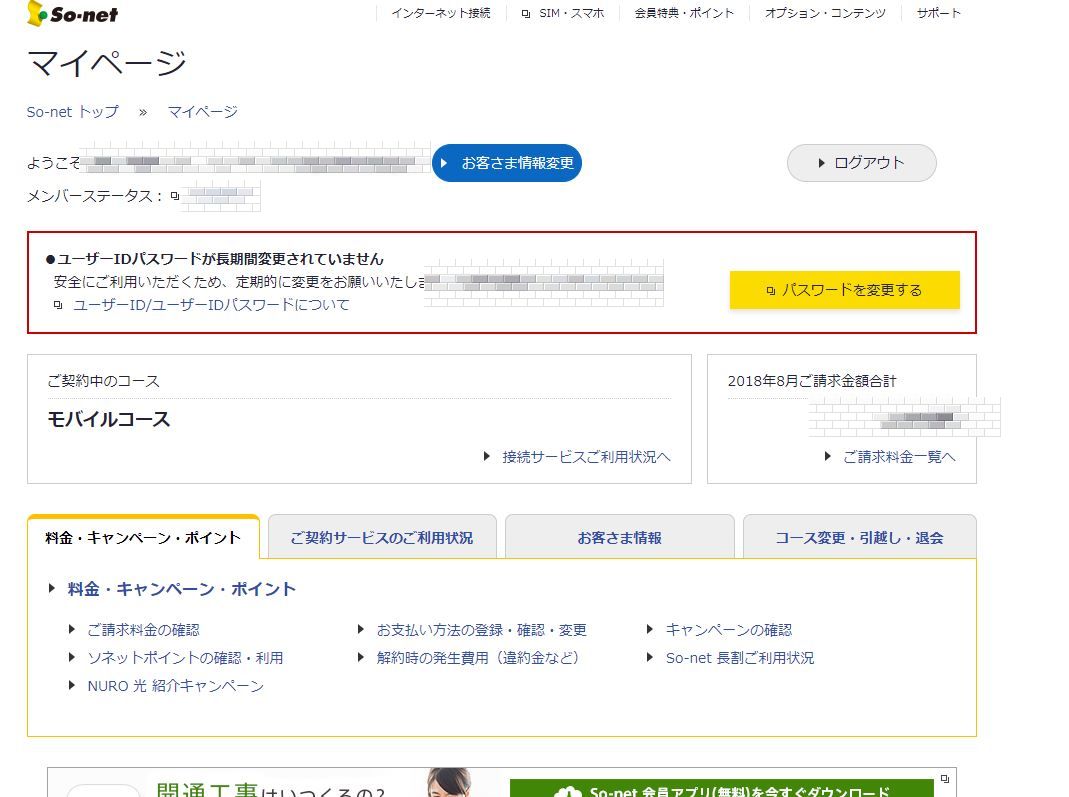
Task: Open ソネットポイントの確認・利用
Action: click(185, 658)
